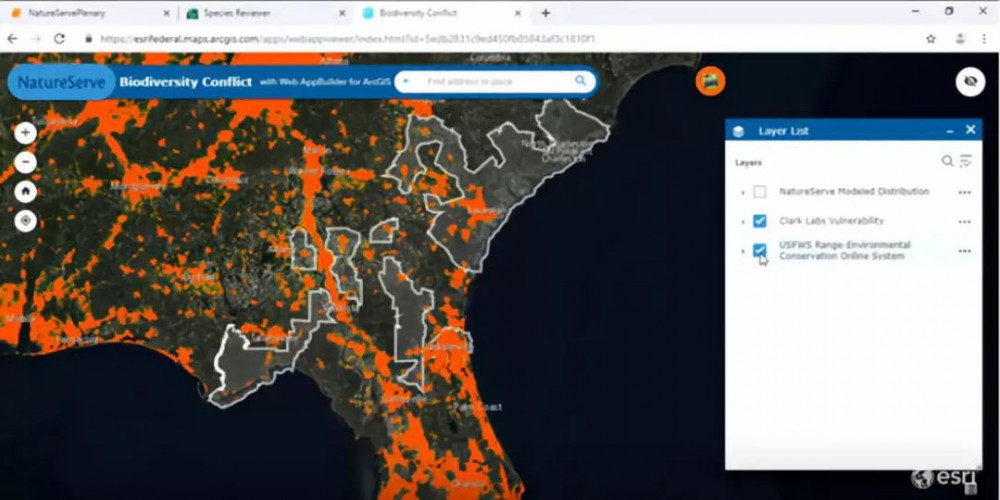
Task: Open the orange basemap gallery widget
Action: pyautogui.click(x=710, y=81)
